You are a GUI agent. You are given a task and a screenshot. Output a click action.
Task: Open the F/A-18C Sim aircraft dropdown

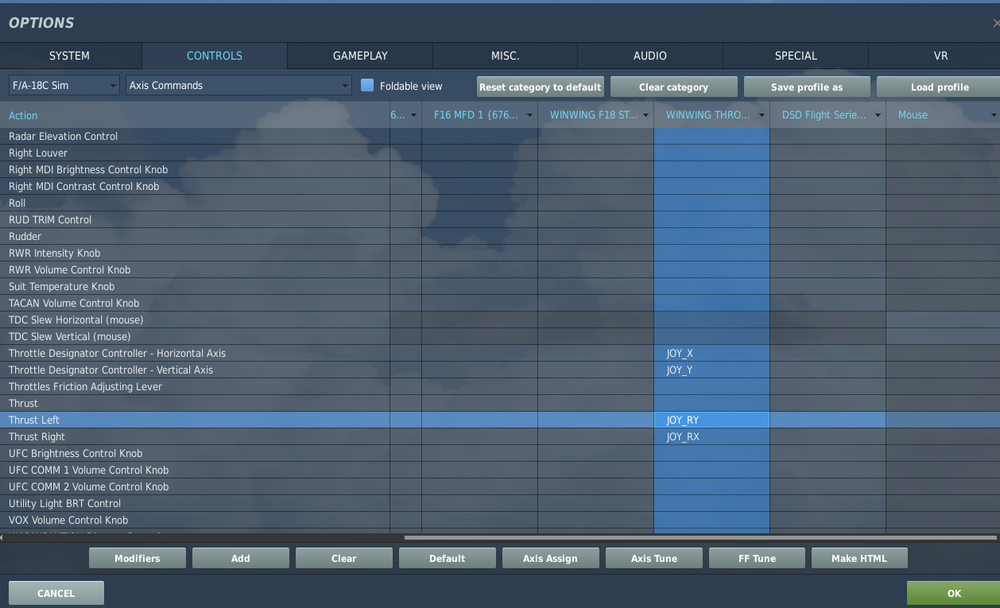click(64, 85)
